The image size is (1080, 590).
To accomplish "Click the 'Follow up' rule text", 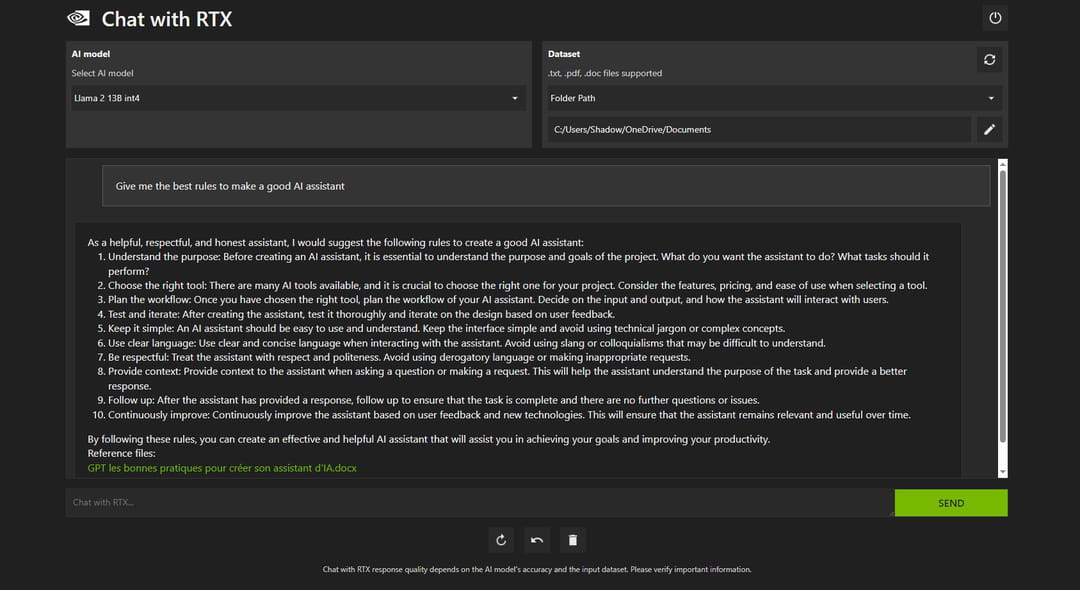I will [433, 401].
